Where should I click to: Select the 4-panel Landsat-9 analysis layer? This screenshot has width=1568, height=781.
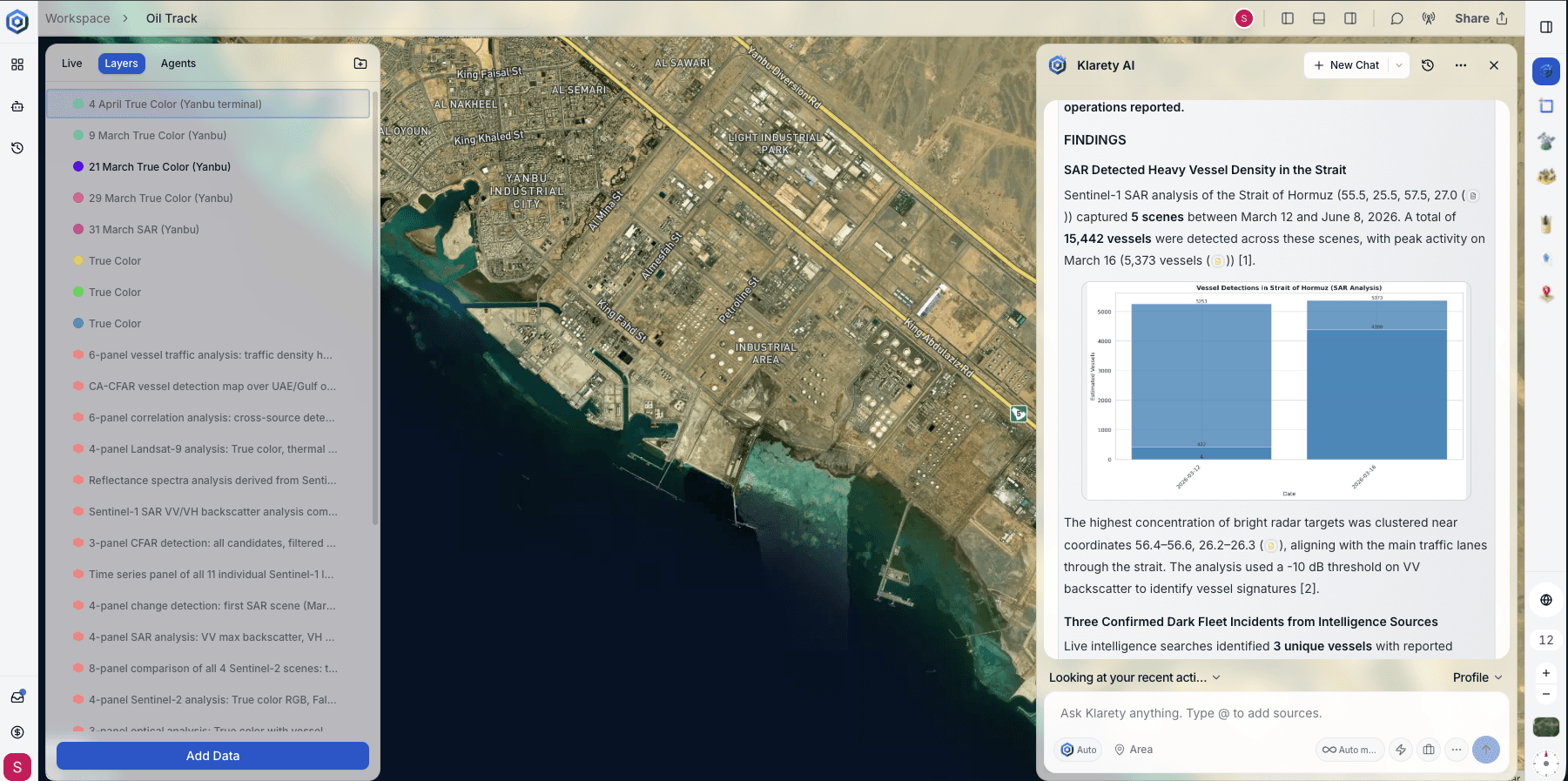click(208, 449)
